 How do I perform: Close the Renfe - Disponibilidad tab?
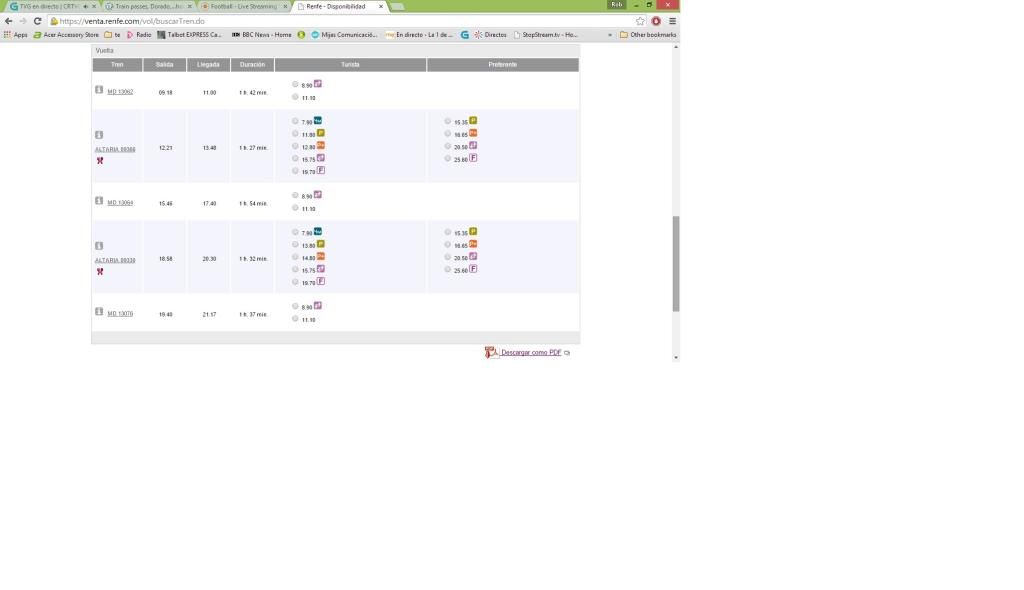pos(381,7)
